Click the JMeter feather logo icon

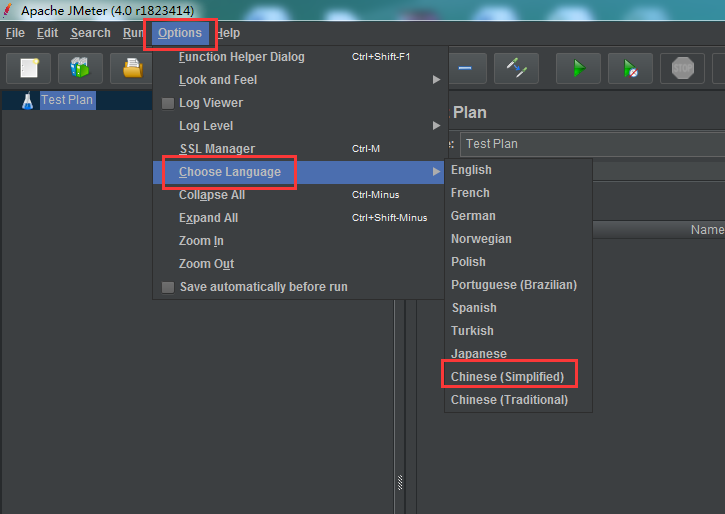click(x=7, y=10)
